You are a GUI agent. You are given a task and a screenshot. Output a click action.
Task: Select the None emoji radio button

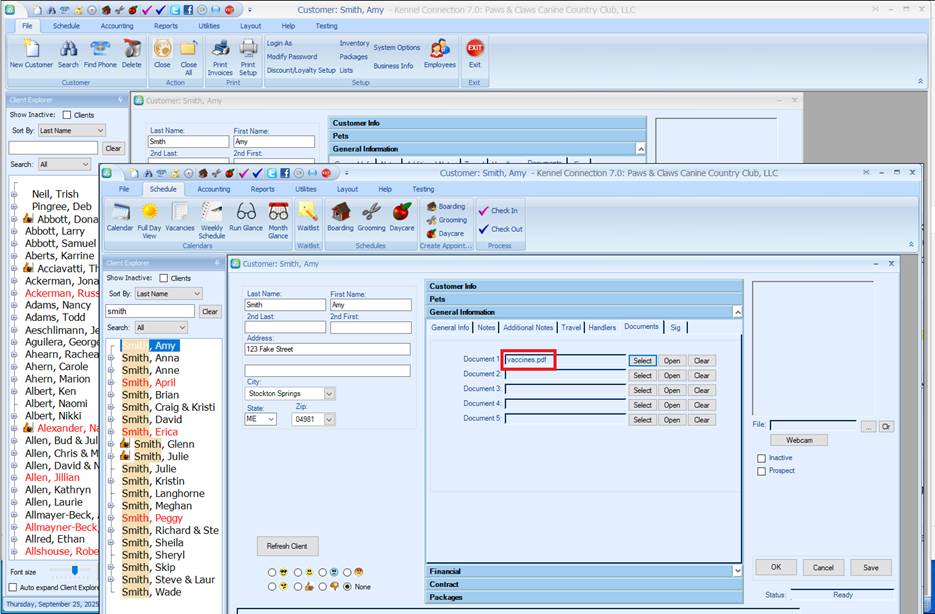pos(347,586)
